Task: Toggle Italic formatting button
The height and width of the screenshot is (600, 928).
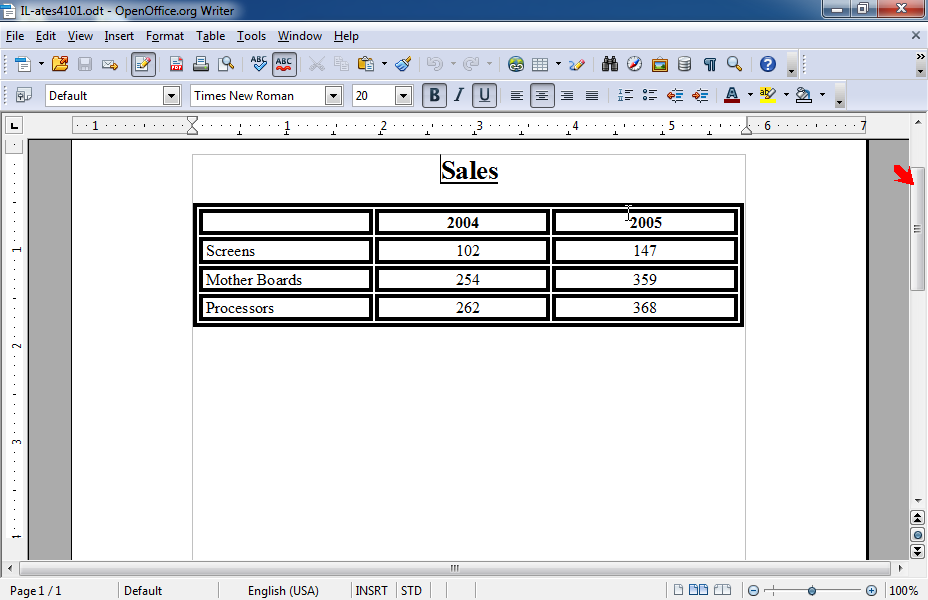Action: pyautogui.click(x=459, y=95)
